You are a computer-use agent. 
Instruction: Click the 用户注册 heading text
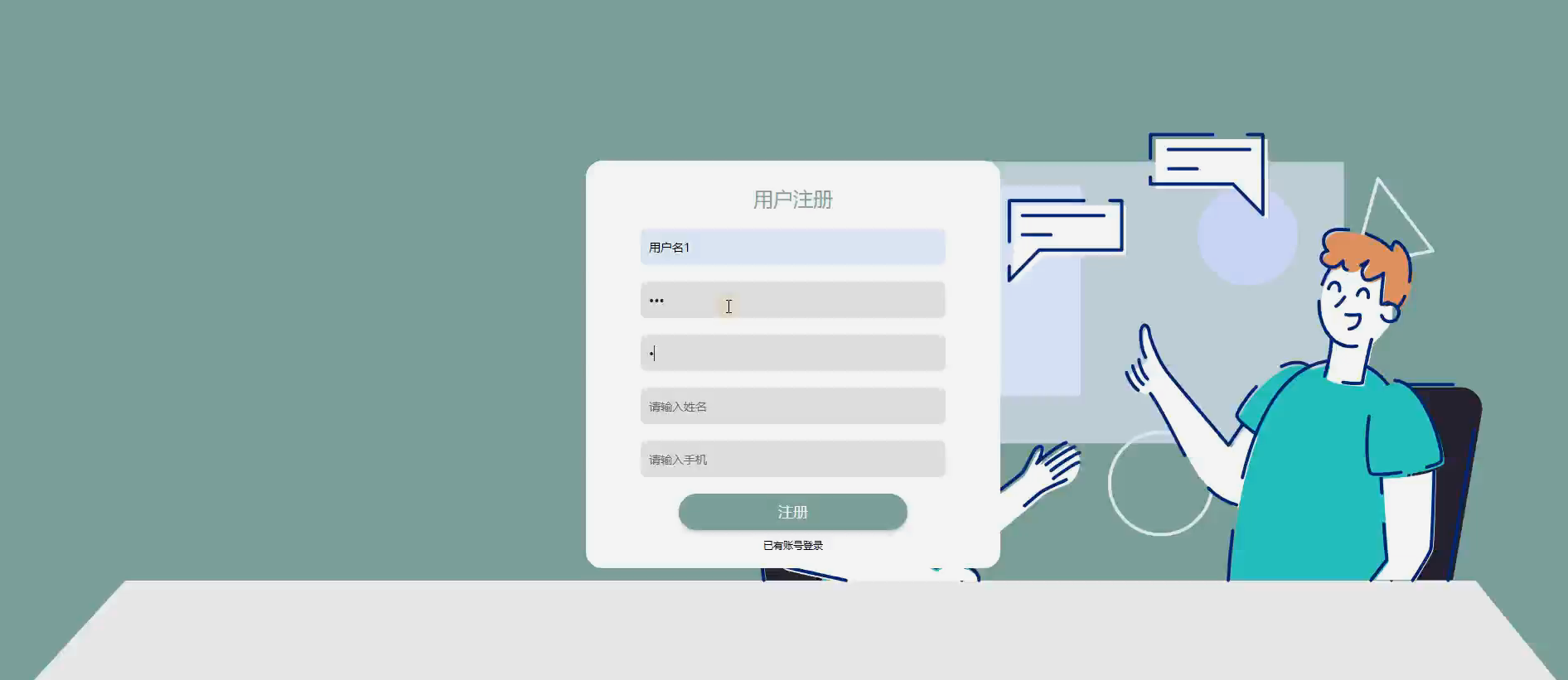click(x=792, y=200)
